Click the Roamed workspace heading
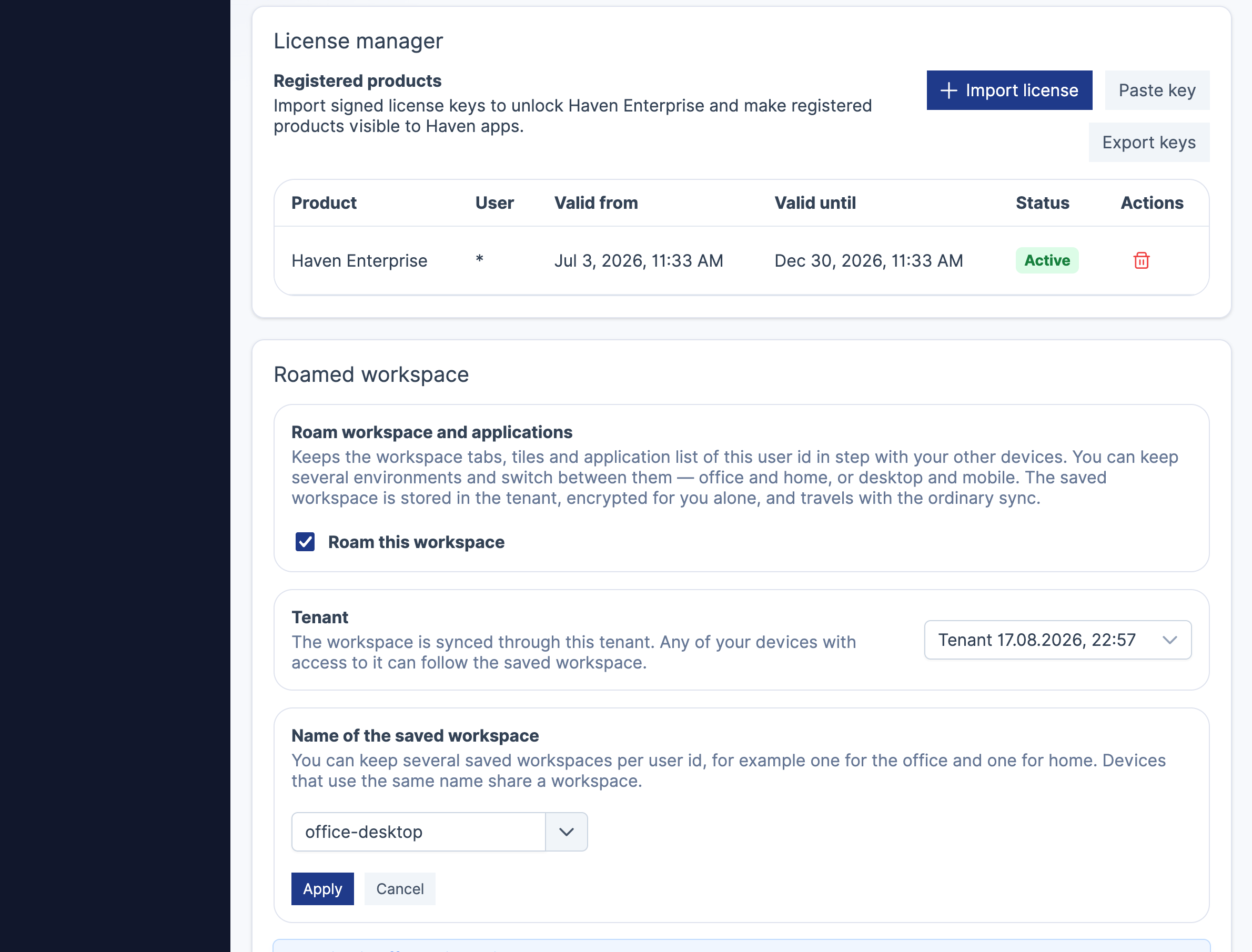Viewport: 1252px width, 952px height. (371, 374)
